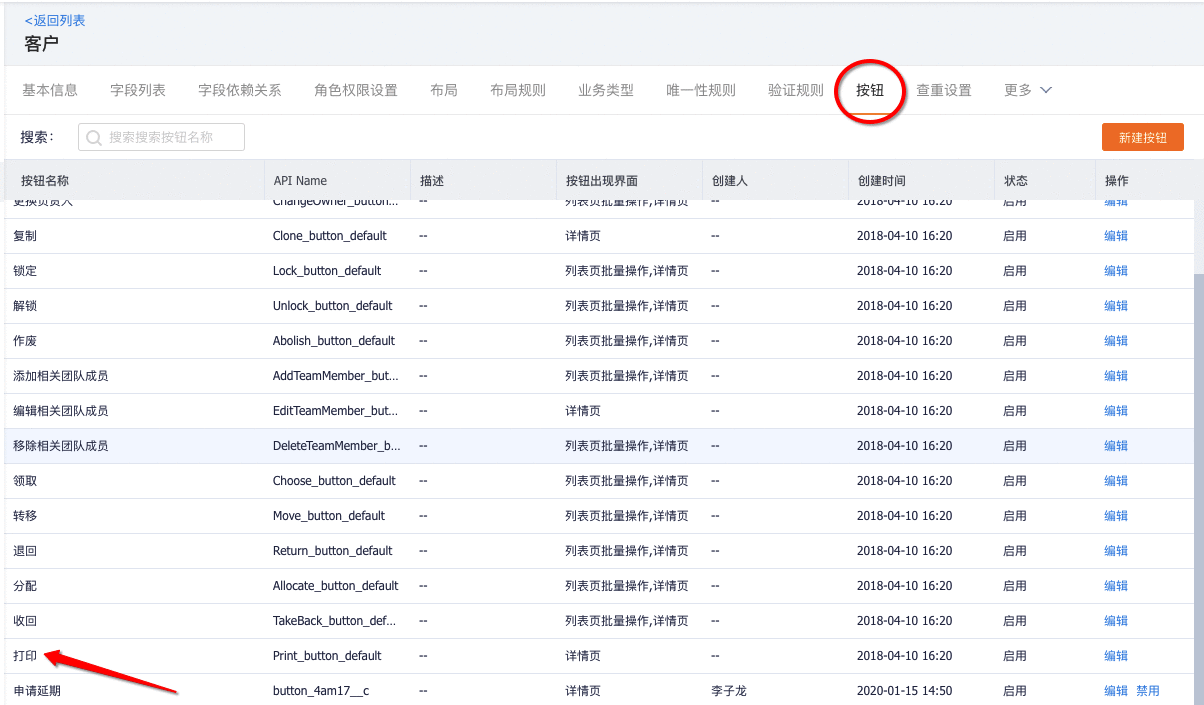Image resolution: width=1204 pixels, height=705 pixels.
Task: Click the 新建按钮 button
Action: tap(1143, 138)
